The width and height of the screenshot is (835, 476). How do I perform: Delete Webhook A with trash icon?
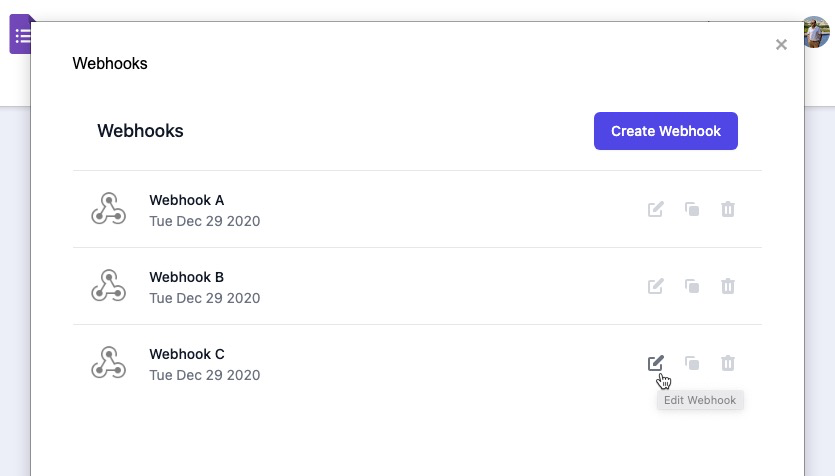(x=728, y=209)
